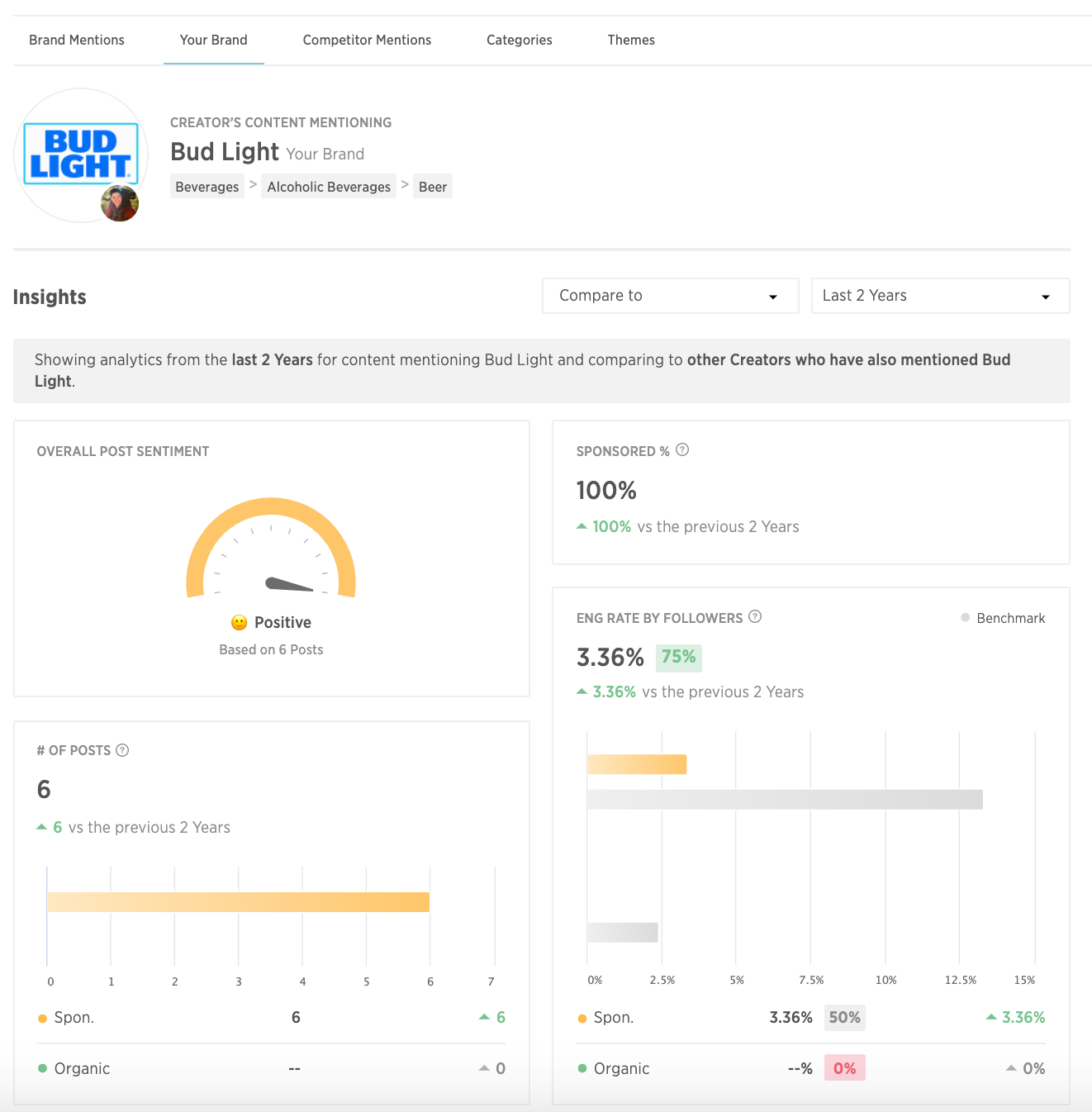The image size is (1092, 1112).
Task: Click the gray arrow in Organic posts row
Action: [x=484, y=1068]
